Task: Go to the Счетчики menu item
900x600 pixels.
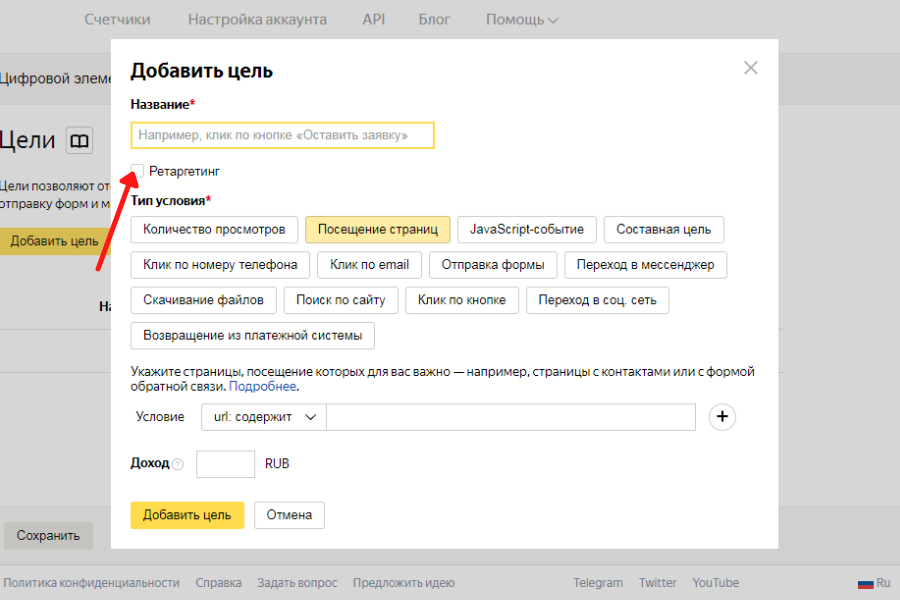Action: pos(117,20)
